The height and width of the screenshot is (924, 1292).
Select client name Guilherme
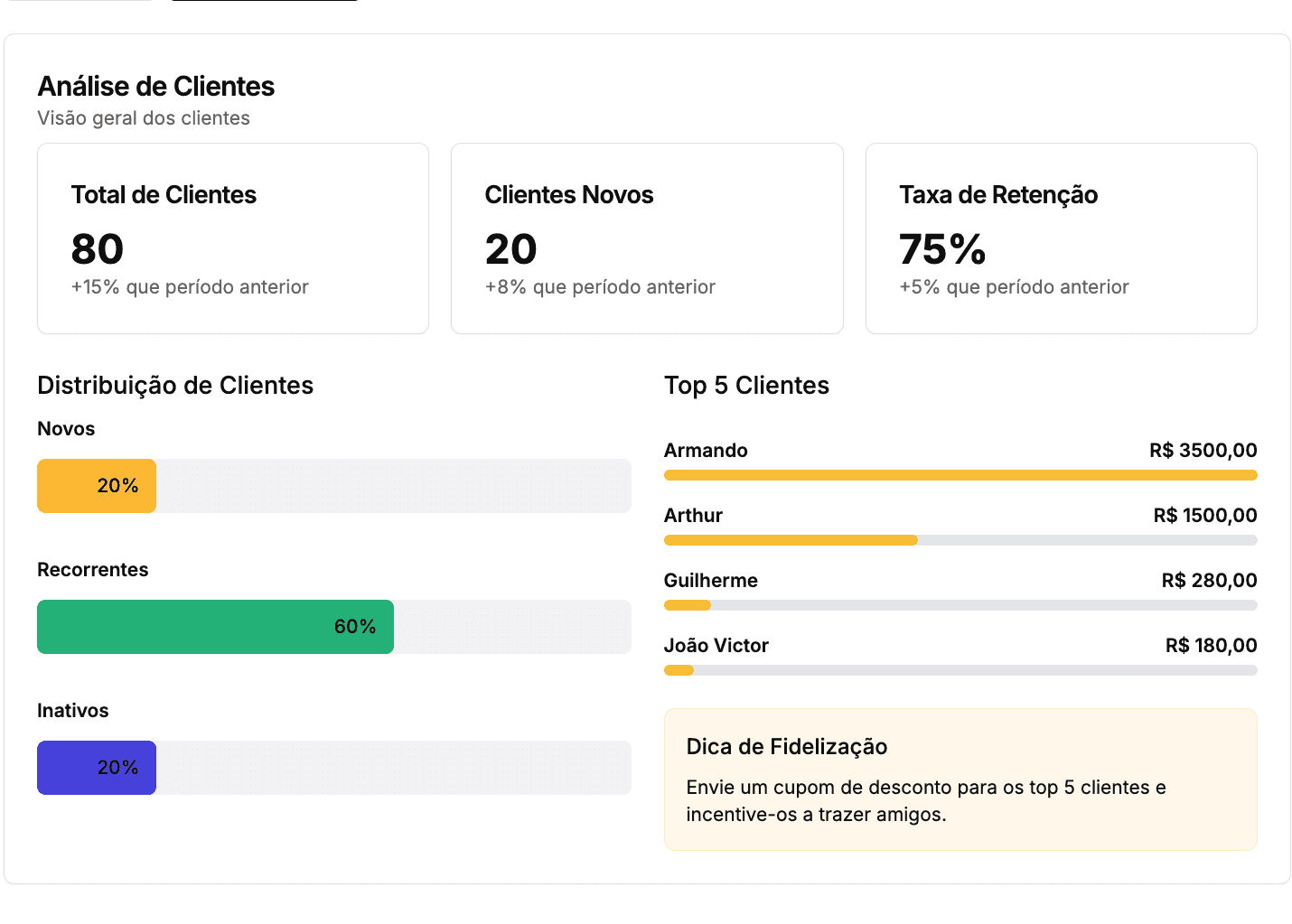(711, 581)
